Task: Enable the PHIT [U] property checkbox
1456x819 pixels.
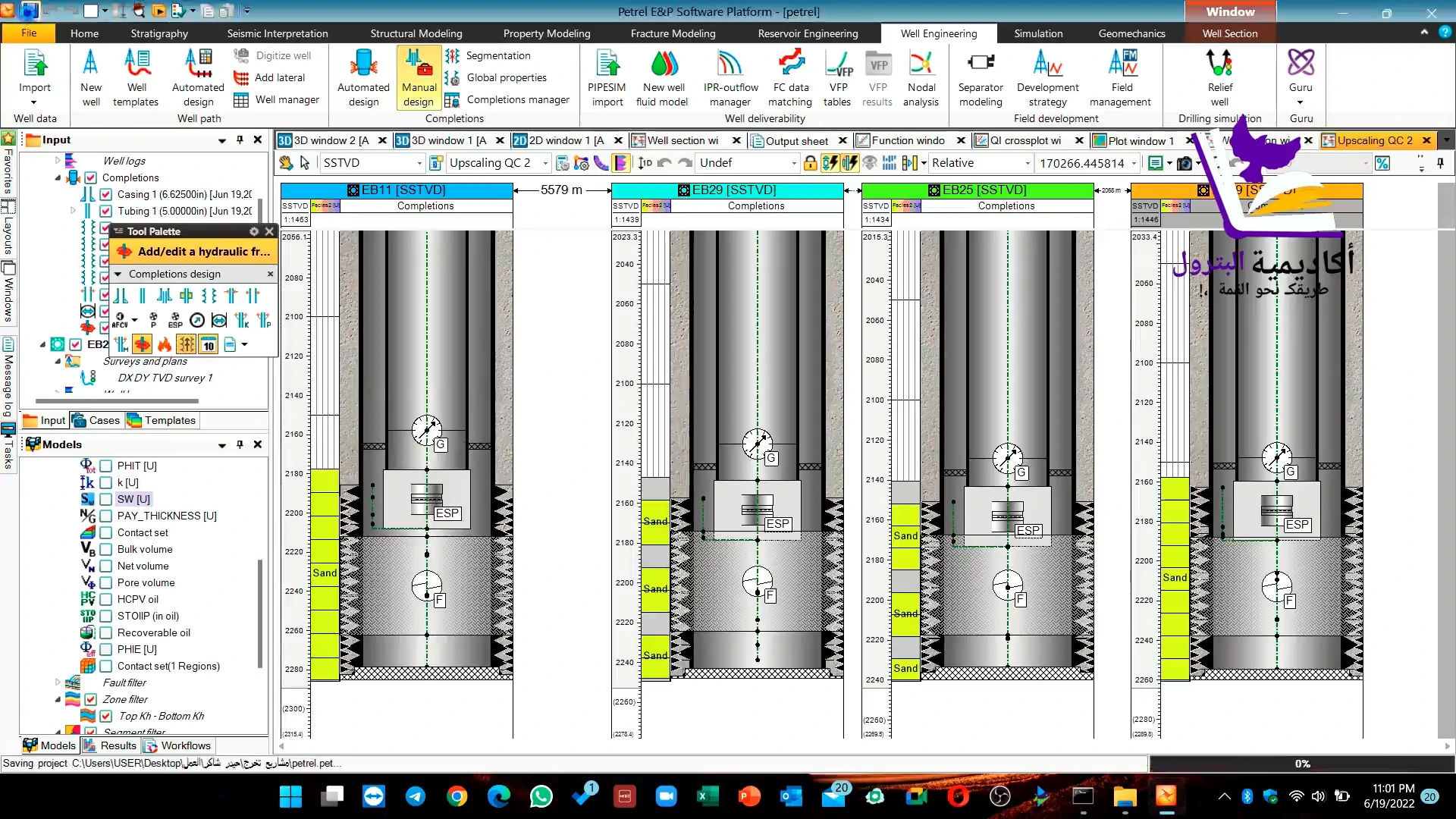Action: (106, 466)
